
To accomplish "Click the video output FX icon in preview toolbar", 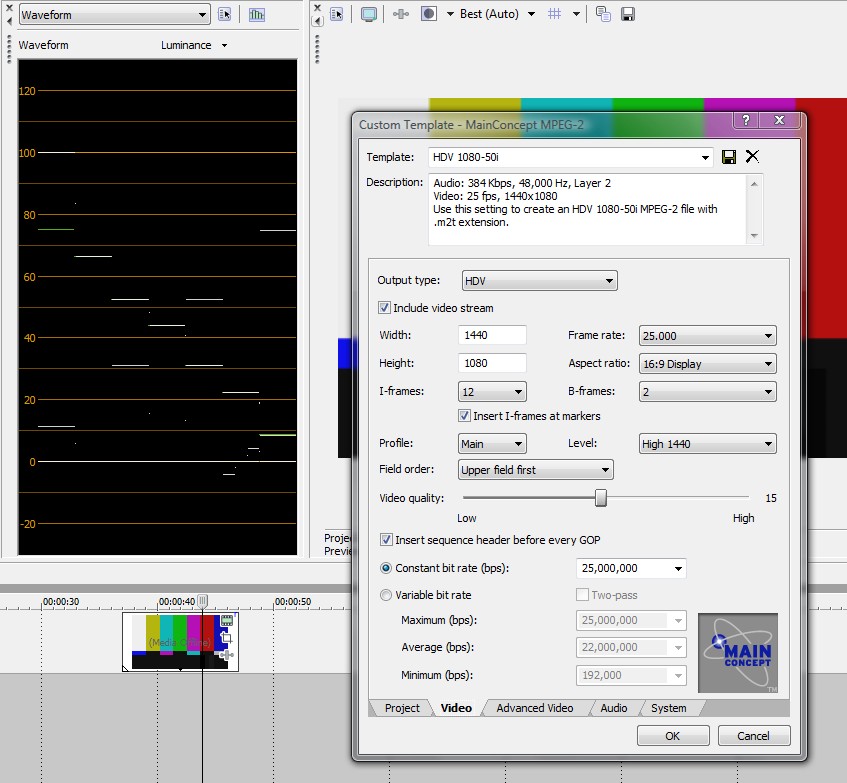I will click(x=400, y=14).
